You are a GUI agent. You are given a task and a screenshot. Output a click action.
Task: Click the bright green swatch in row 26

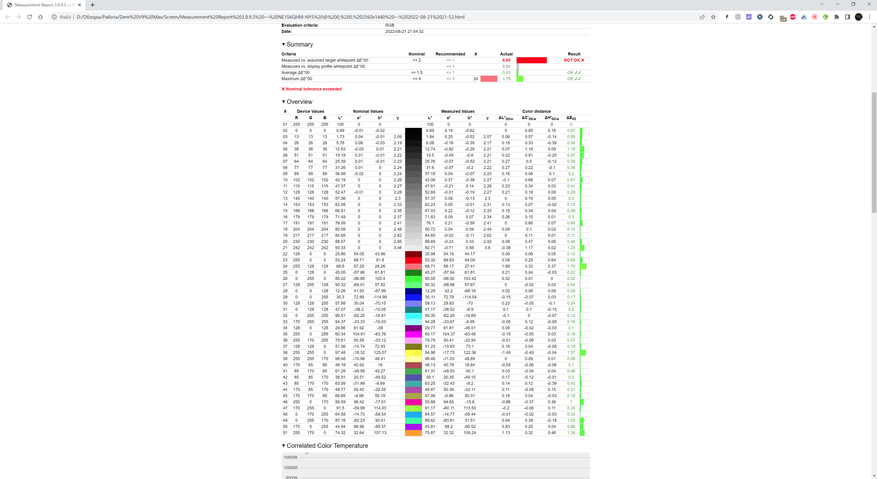tap(413, 279)
